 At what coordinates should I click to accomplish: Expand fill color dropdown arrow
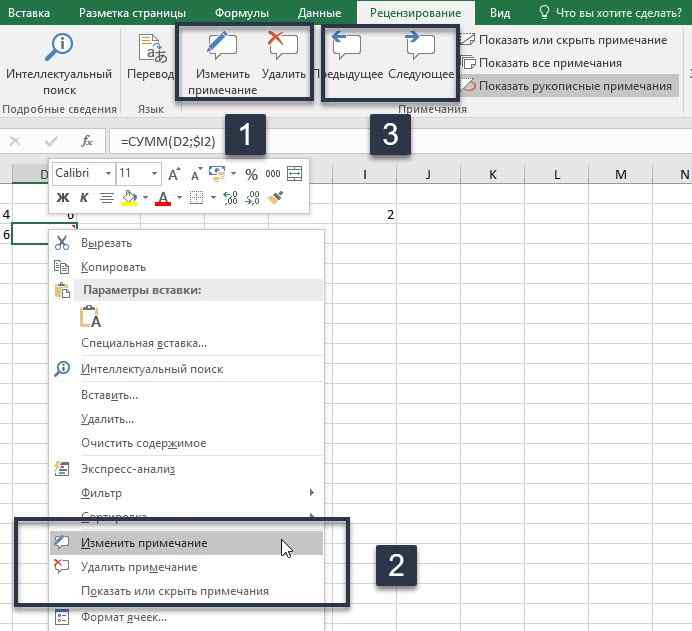coord(145,198)
